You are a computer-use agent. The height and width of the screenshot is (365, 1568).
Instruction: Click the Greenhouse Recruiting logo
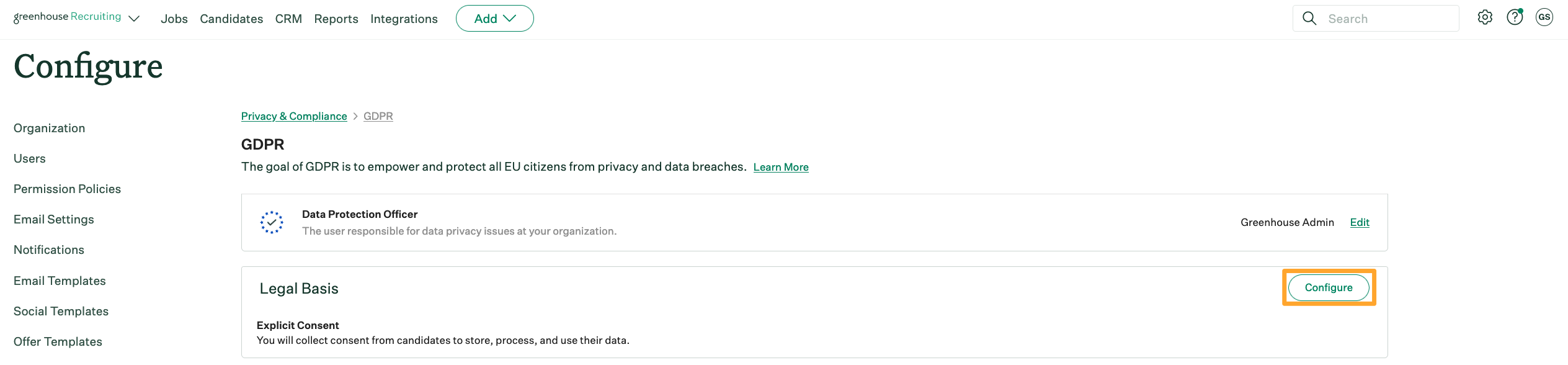67,17
